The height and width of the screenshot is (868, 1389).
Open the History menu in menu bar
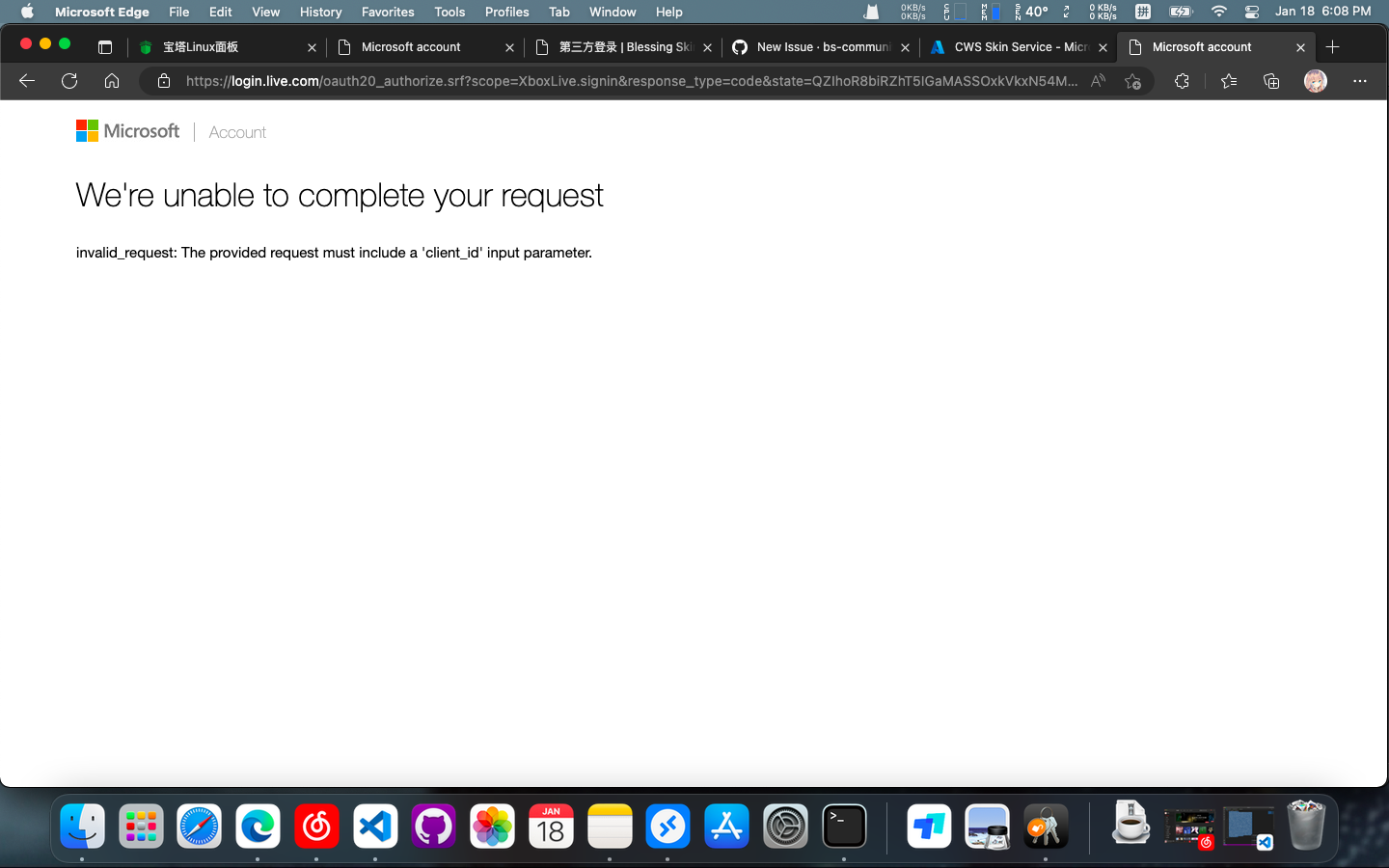tap(320, 12)
